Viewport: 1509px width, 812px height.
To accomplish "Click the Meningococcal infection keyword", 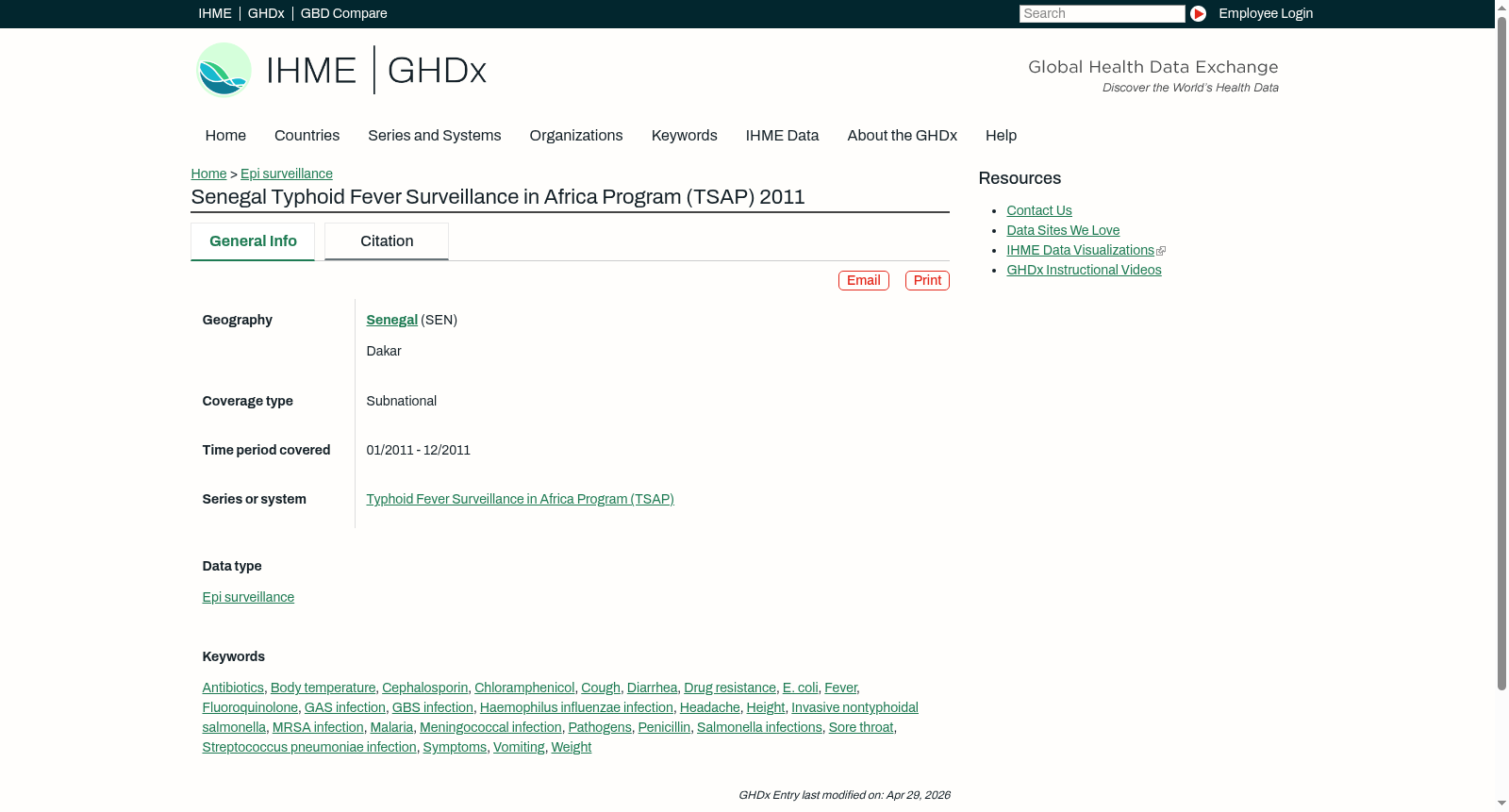I will (490, 727).
